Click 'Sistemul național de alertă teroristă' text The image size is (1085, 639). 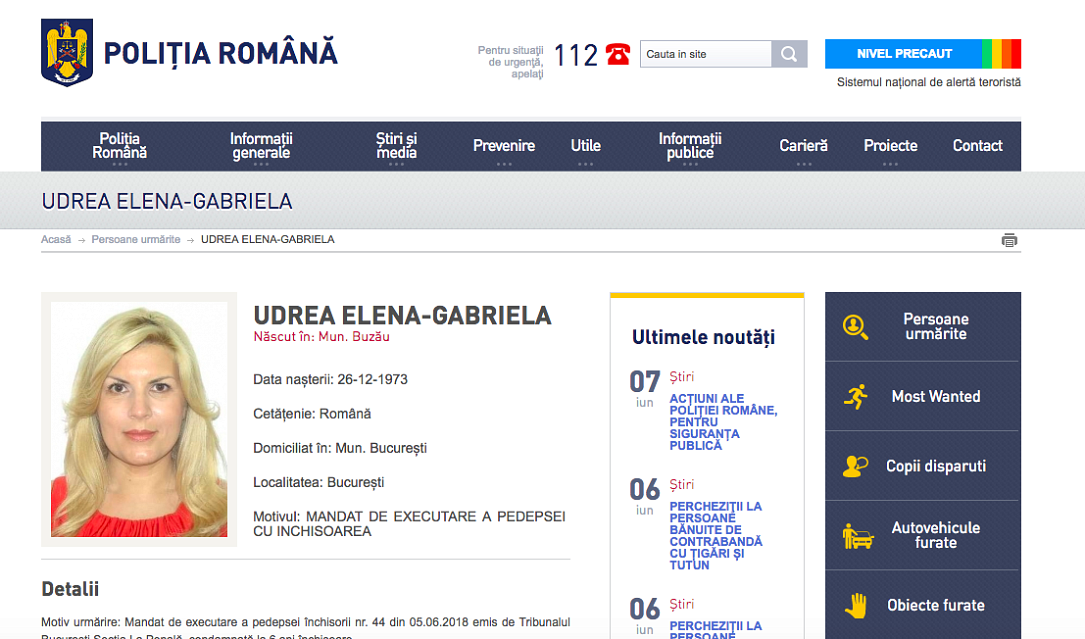coord(929,82)
